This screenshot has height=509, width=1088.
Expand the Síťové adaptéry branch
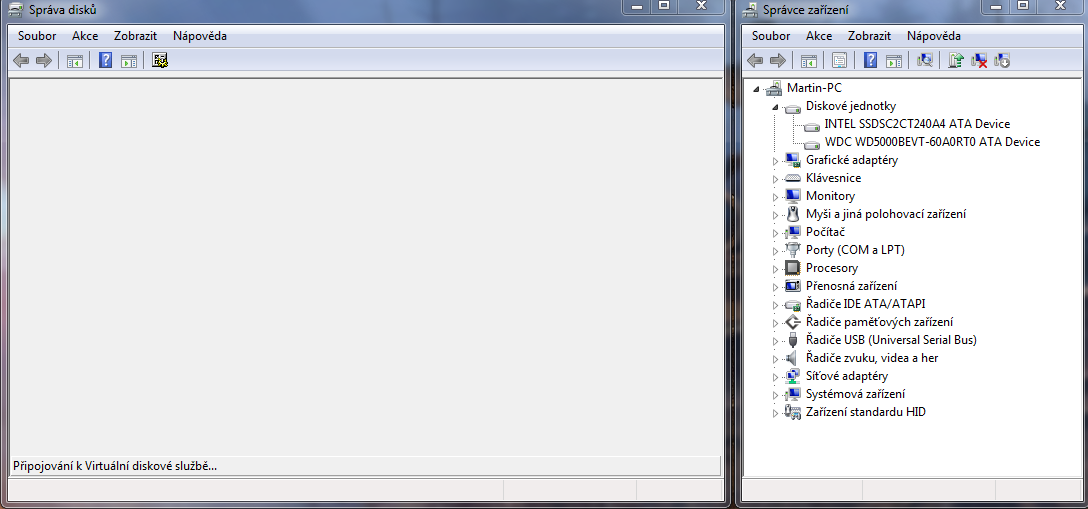776,377
